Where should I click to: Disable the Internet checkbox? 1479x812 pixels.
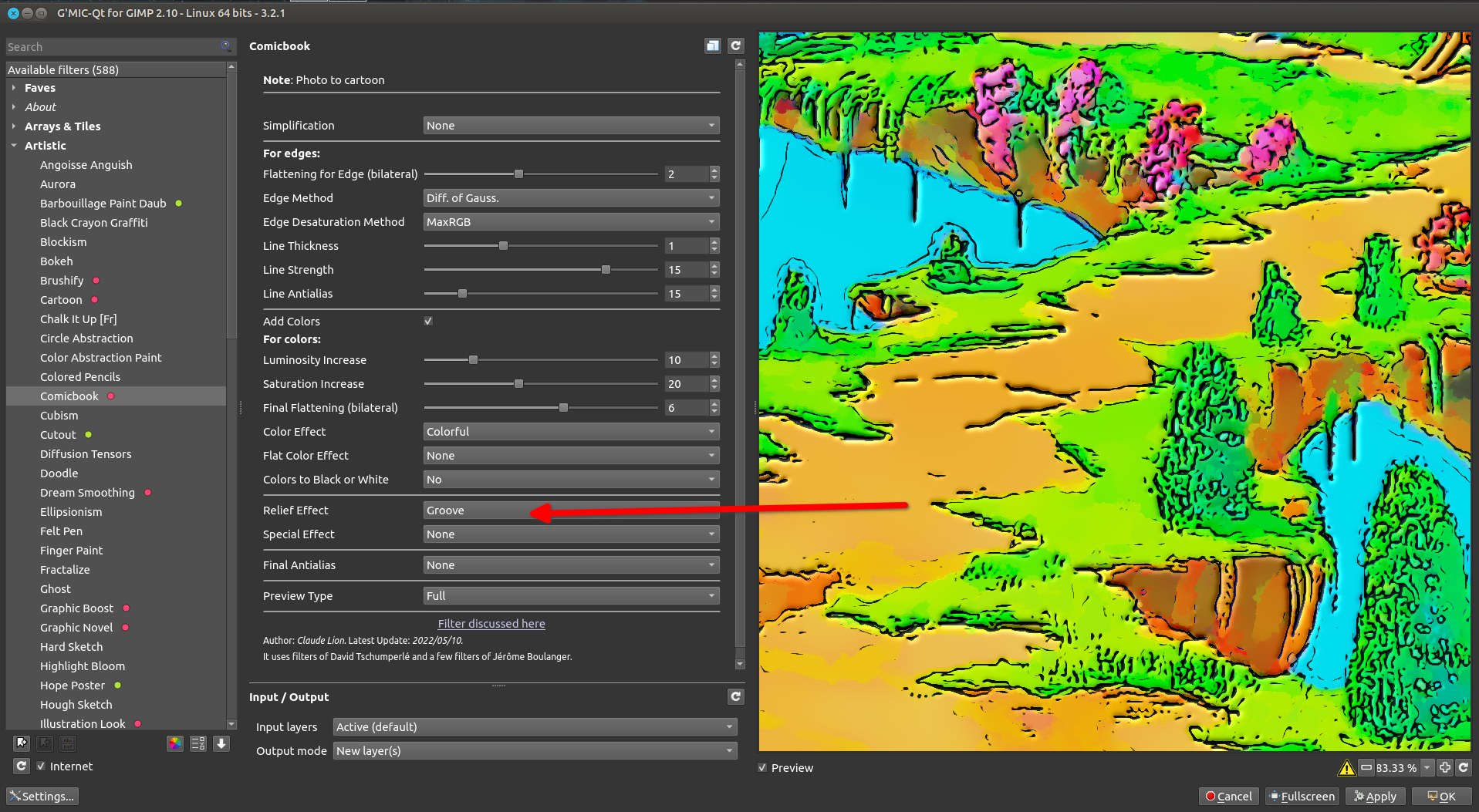pyautogui.click(x=42, y=767)
